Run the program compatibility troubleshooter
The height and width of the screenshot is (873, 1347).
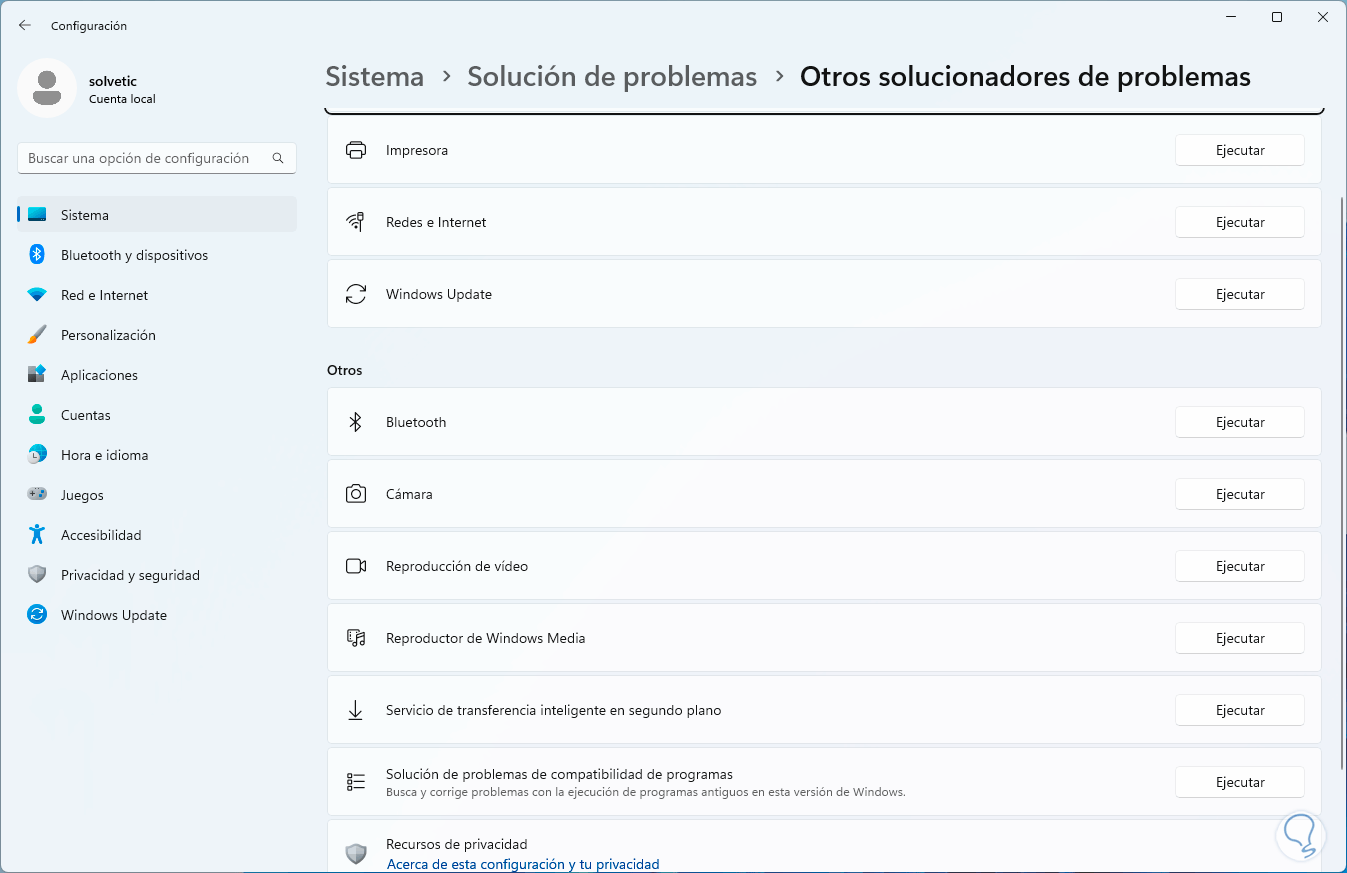[1240, 782]
